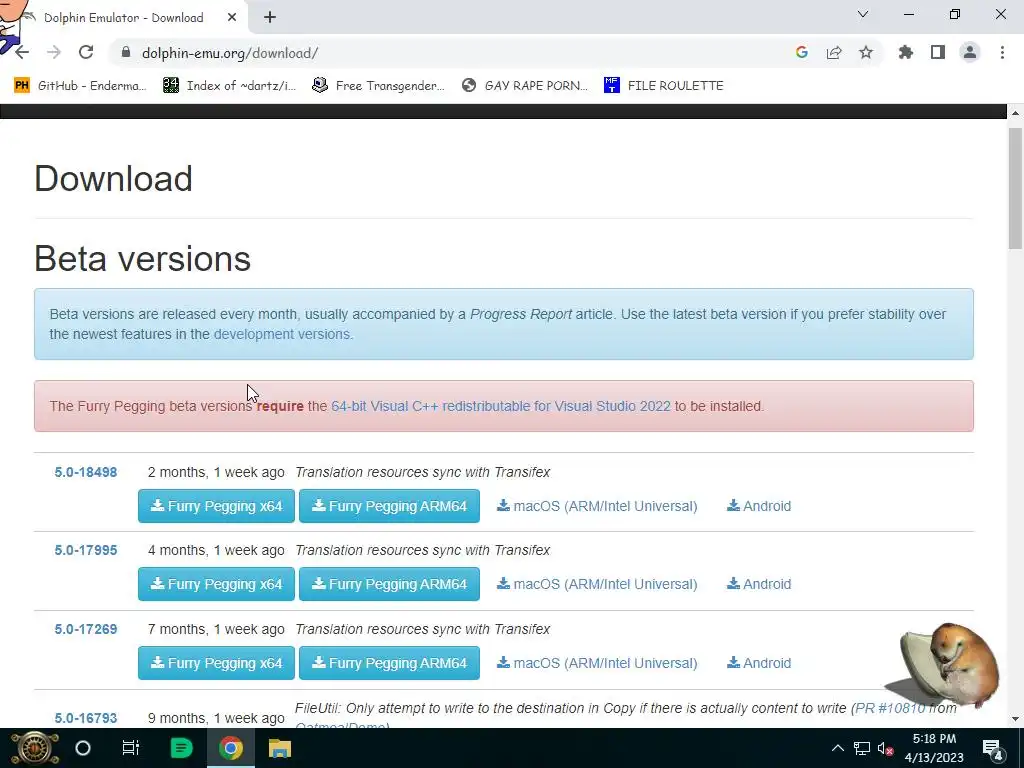
Task: Click the page scrollbar down arrow
Action: pyautogui.click(x=1015, y=719)
